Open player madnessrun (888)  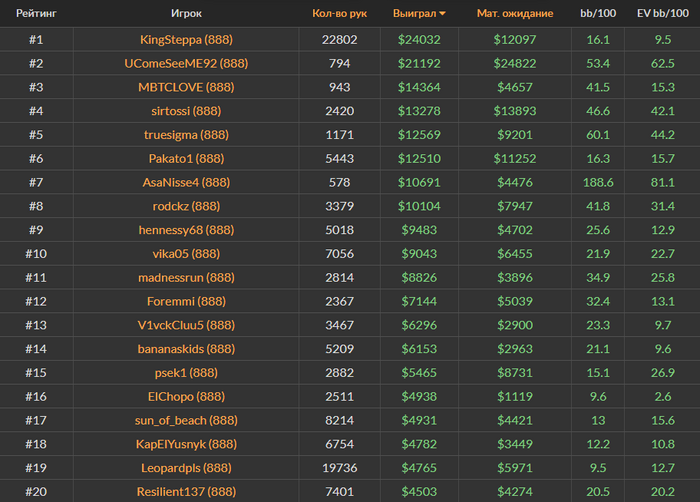(186, 277)
